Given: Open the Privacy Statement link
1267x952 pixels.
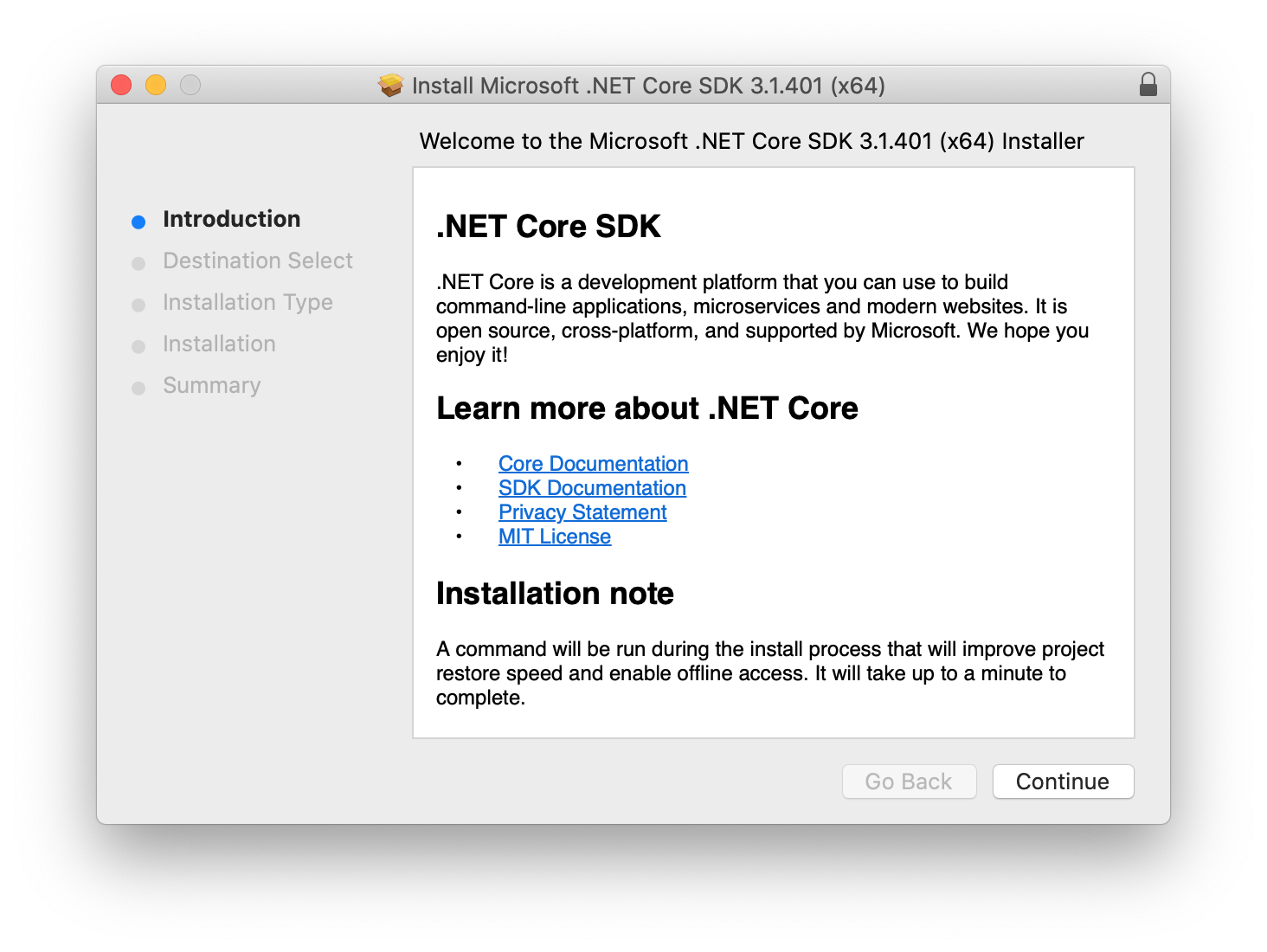Looking at the screenshot, I should (582, 512).
